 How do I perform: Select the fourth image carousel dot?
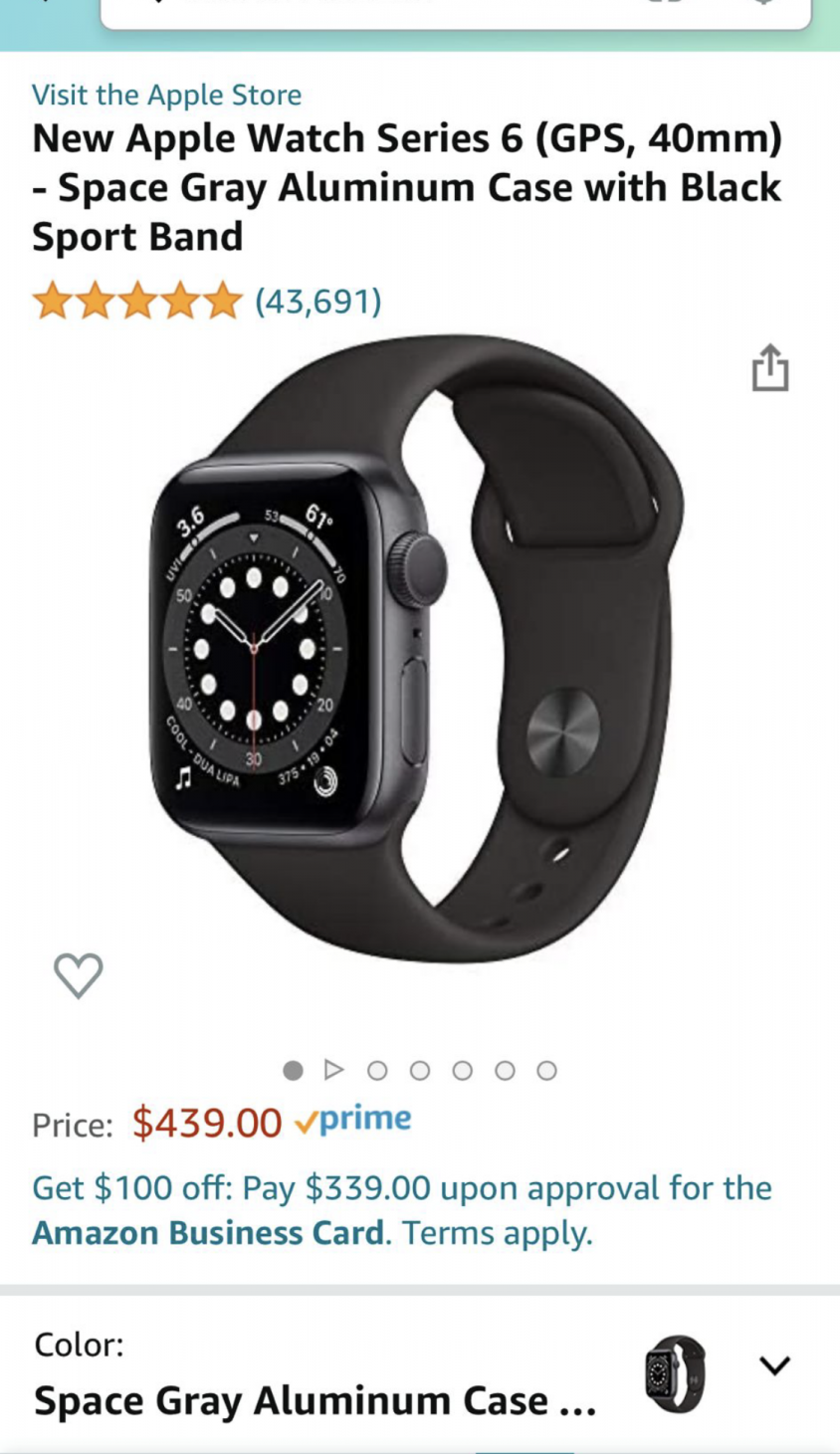coord(420,1070)
